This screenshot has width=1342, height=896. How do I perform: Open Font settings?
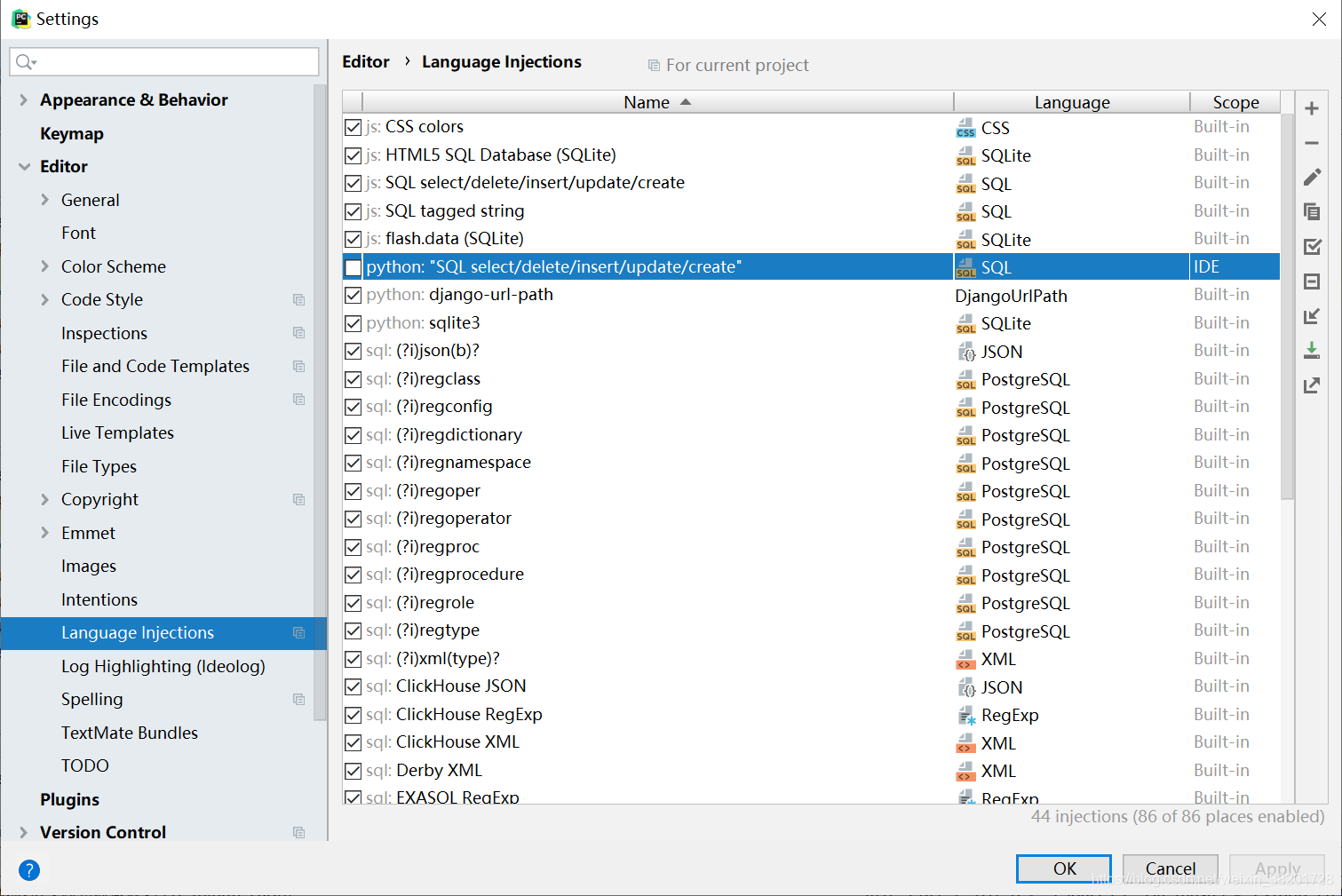click(78, 233)
